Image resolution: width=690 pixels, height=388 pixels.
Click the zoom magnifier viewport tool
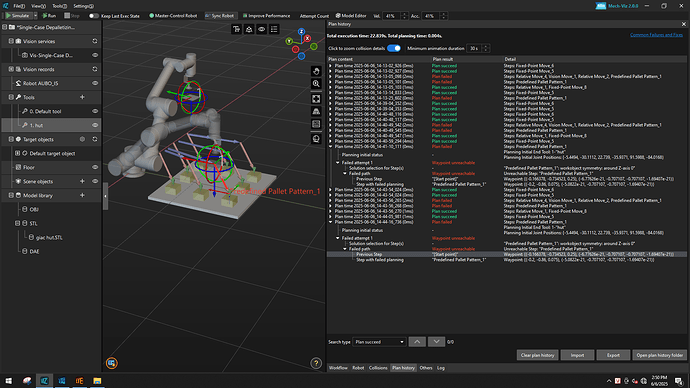point(316,84)
